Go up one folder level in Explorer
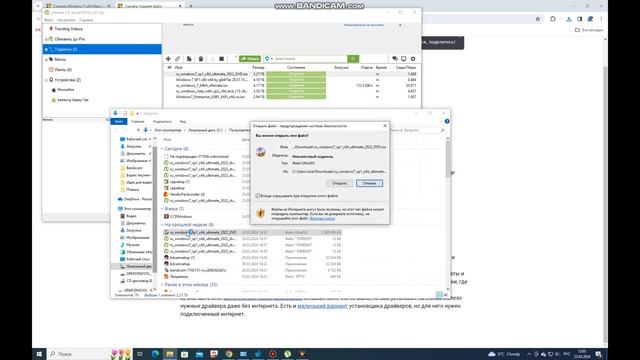640x360 pixels. click(x=138, y=130)
